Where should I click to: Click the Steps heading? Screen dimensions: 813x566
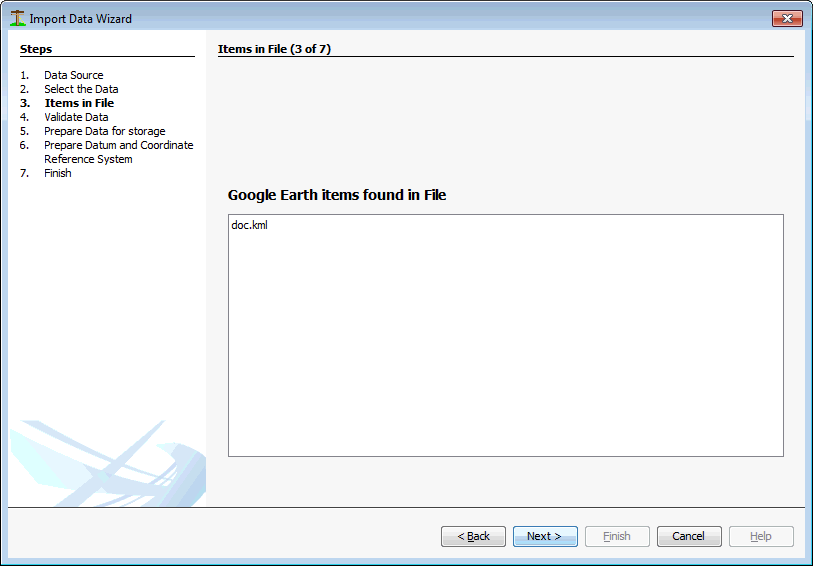tap(36, 49)
